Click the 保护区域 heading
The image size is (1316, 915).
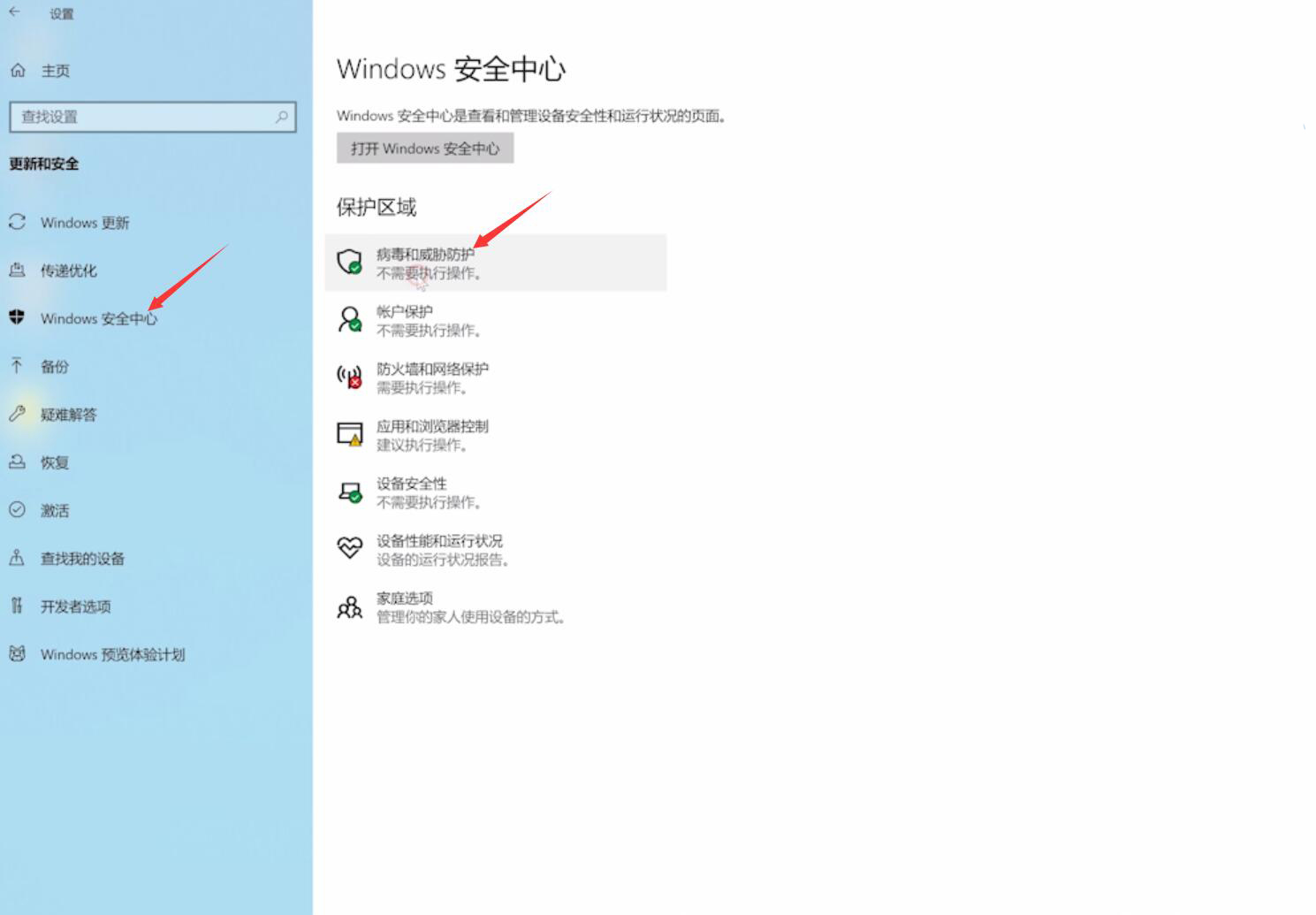377,207
